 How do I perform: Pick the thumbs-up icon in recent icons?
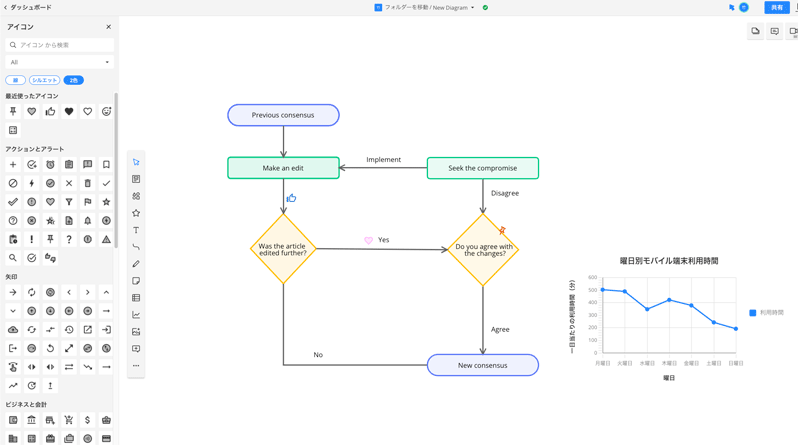tap(50, 112)
